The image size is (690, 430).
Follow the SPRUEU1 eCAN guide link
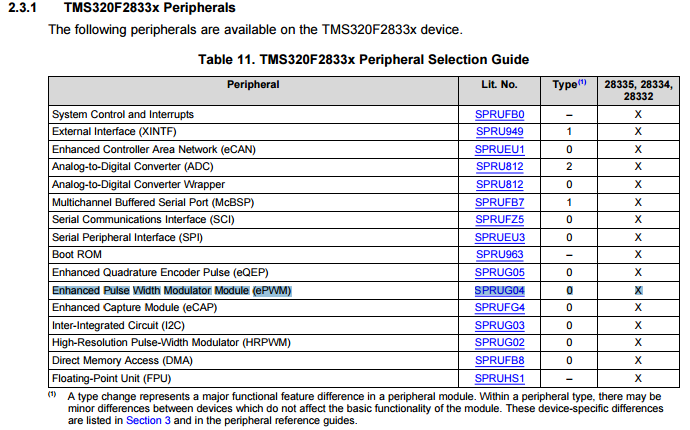coord(499,150)
